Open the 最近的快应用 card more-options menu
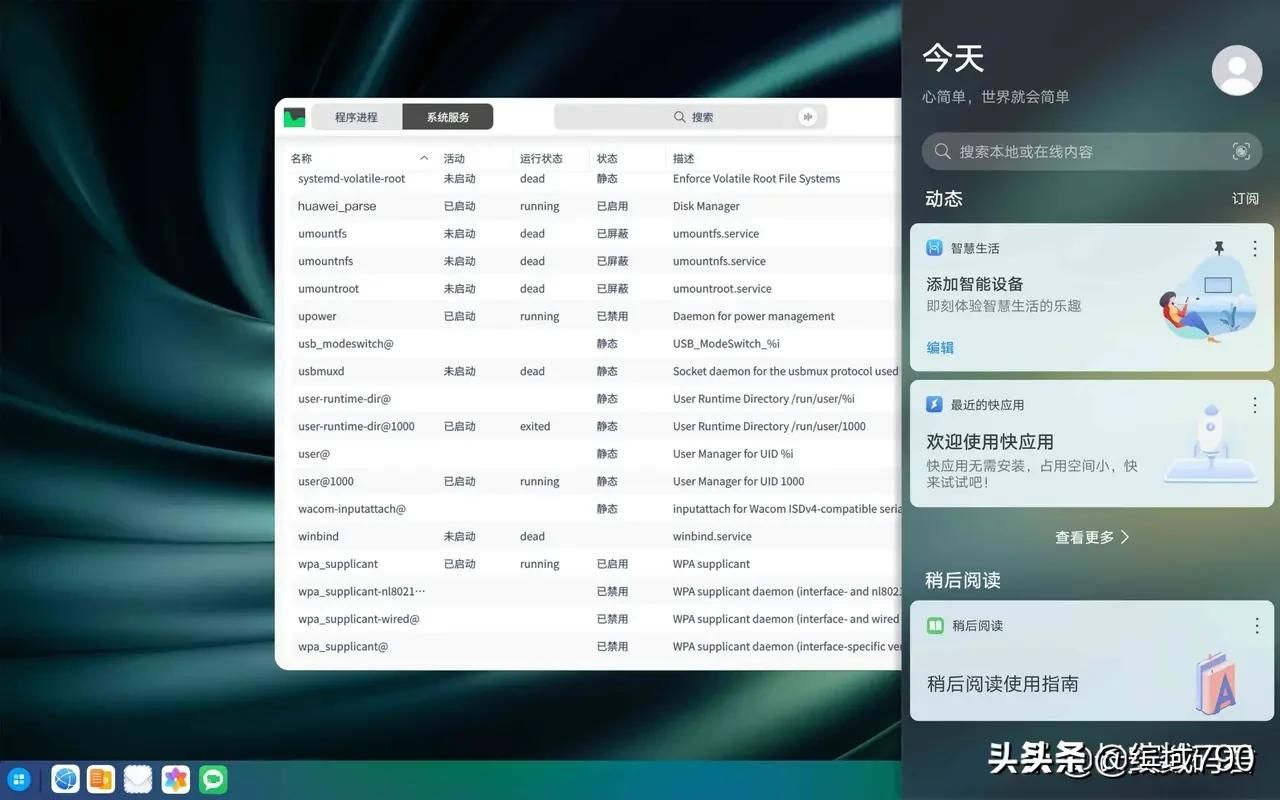The image size is (1280, 800). (x=1255, y=405)
